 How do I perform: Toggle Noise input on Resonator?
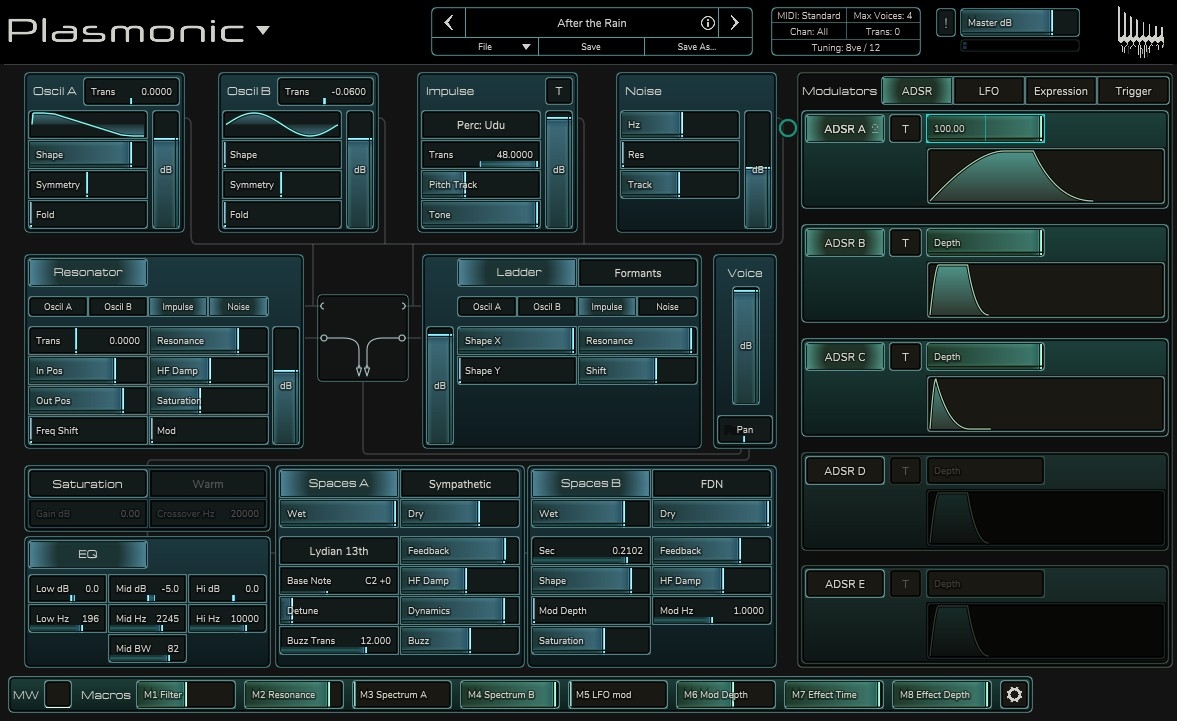[238, 307]
